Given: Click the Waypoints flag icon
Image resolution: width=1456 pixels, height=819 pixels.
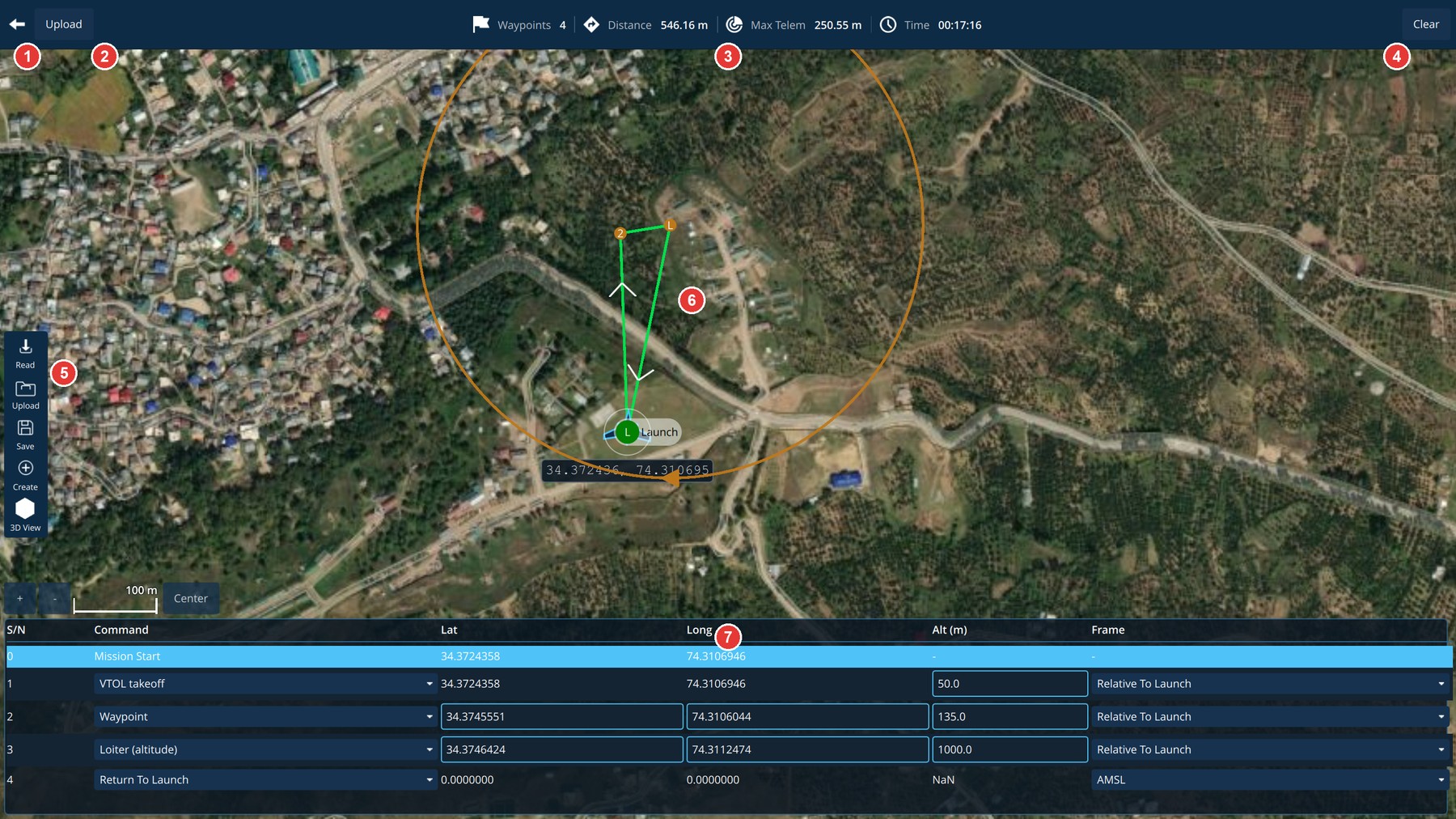Looking at the screenshot, I should [481, 24].
